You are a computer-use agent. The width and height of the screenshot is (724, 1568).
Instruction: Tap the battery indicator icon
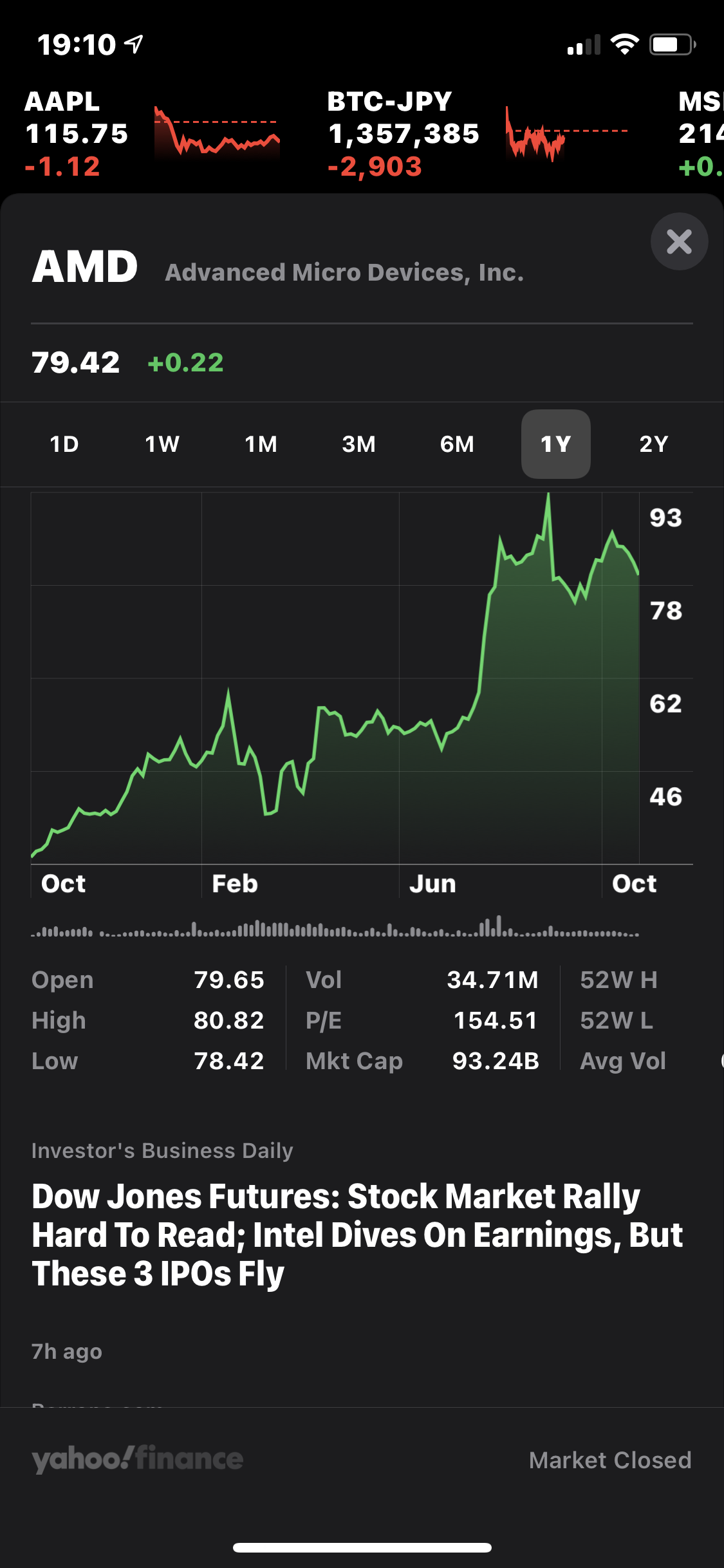(x=672, y=44)
